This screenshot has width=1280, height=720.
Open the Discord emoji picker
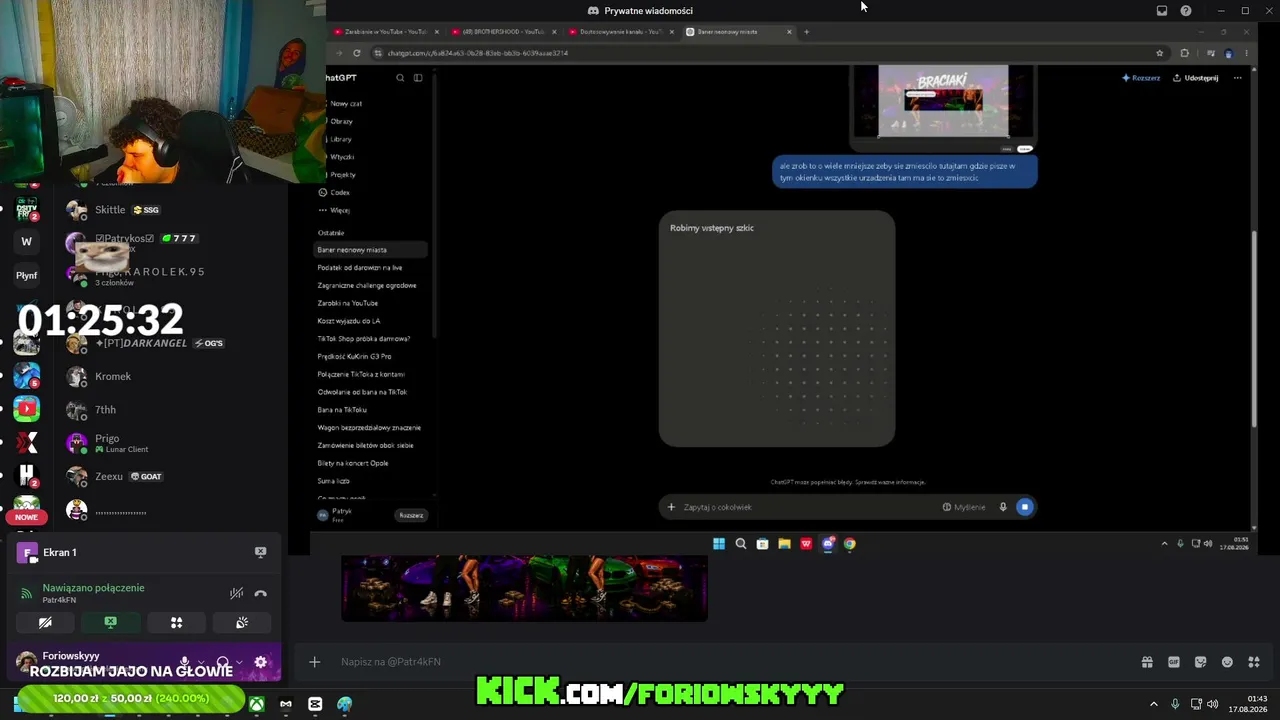click(1227, 662)
